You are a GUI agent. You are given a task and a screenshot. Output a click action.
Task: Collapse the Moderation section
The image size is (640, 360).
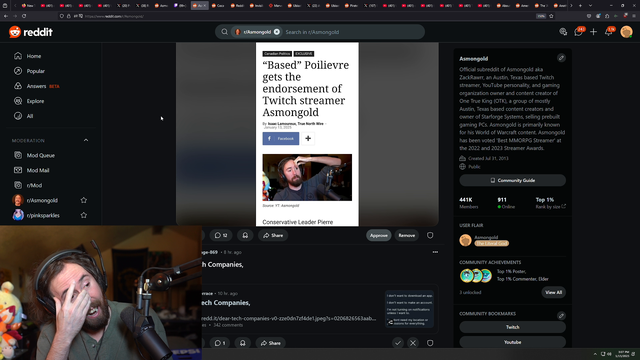[86, 140]
